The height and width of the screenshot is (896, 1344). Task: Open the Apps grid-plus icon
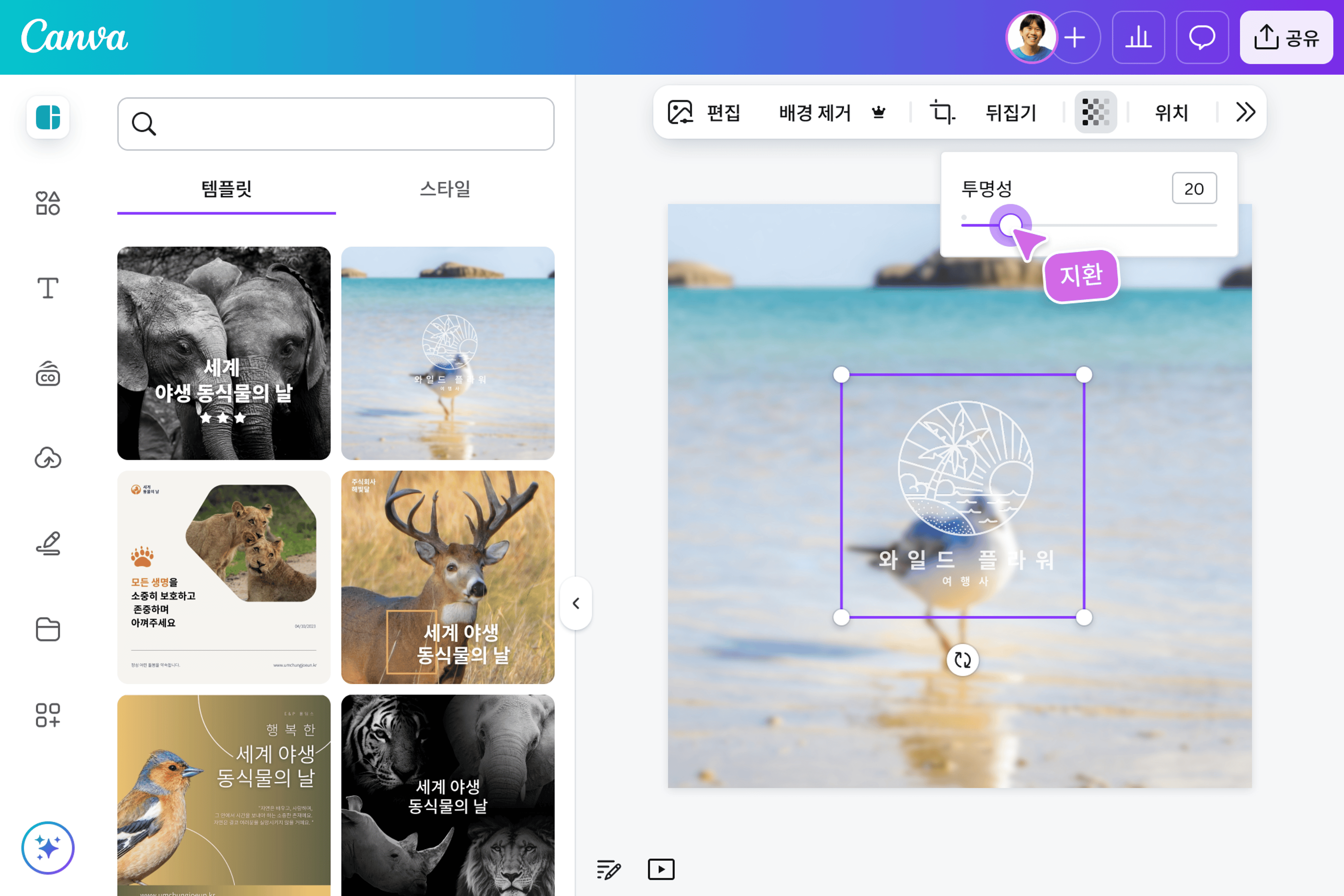coord(48,715)
